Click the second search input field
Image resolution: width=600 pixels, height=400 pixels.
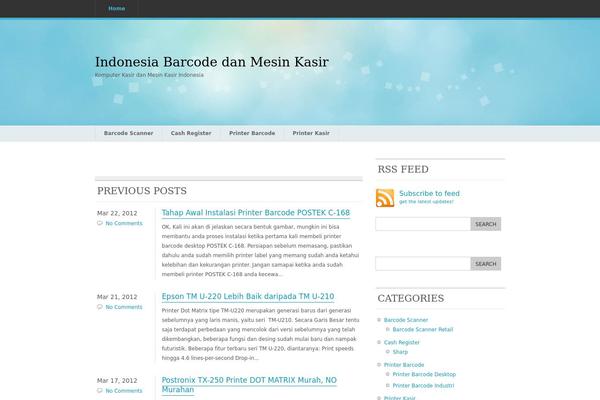point(423,264)
